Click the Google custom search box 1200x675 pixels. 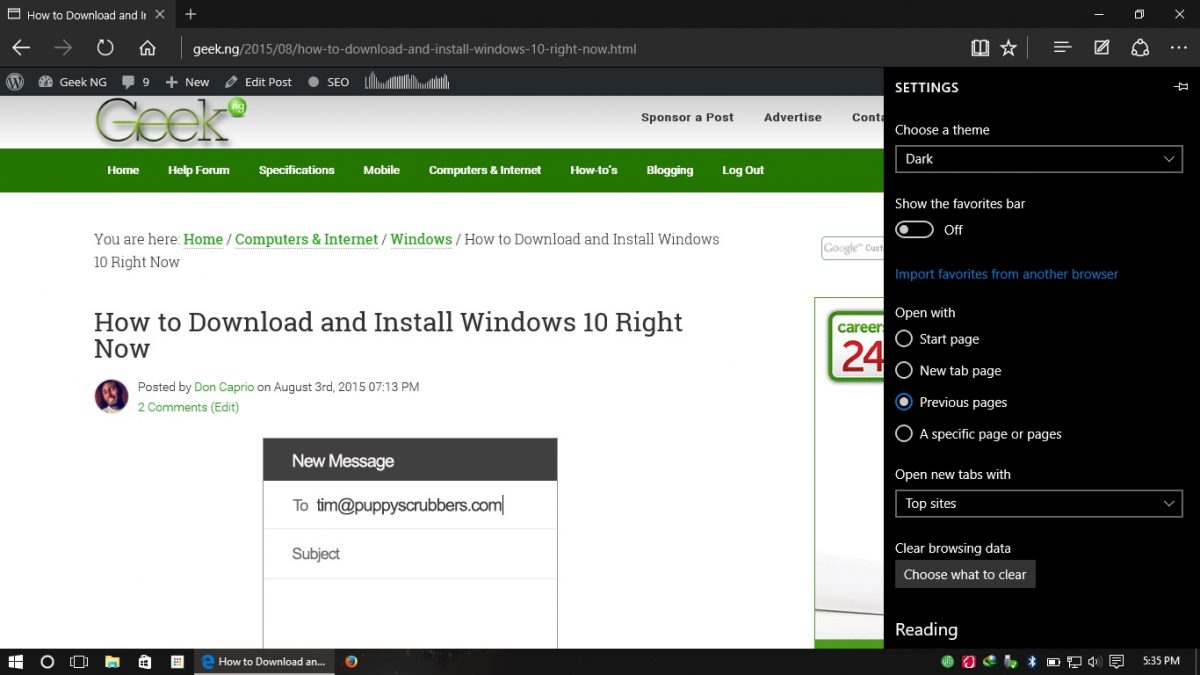click(x=852, y=248)
